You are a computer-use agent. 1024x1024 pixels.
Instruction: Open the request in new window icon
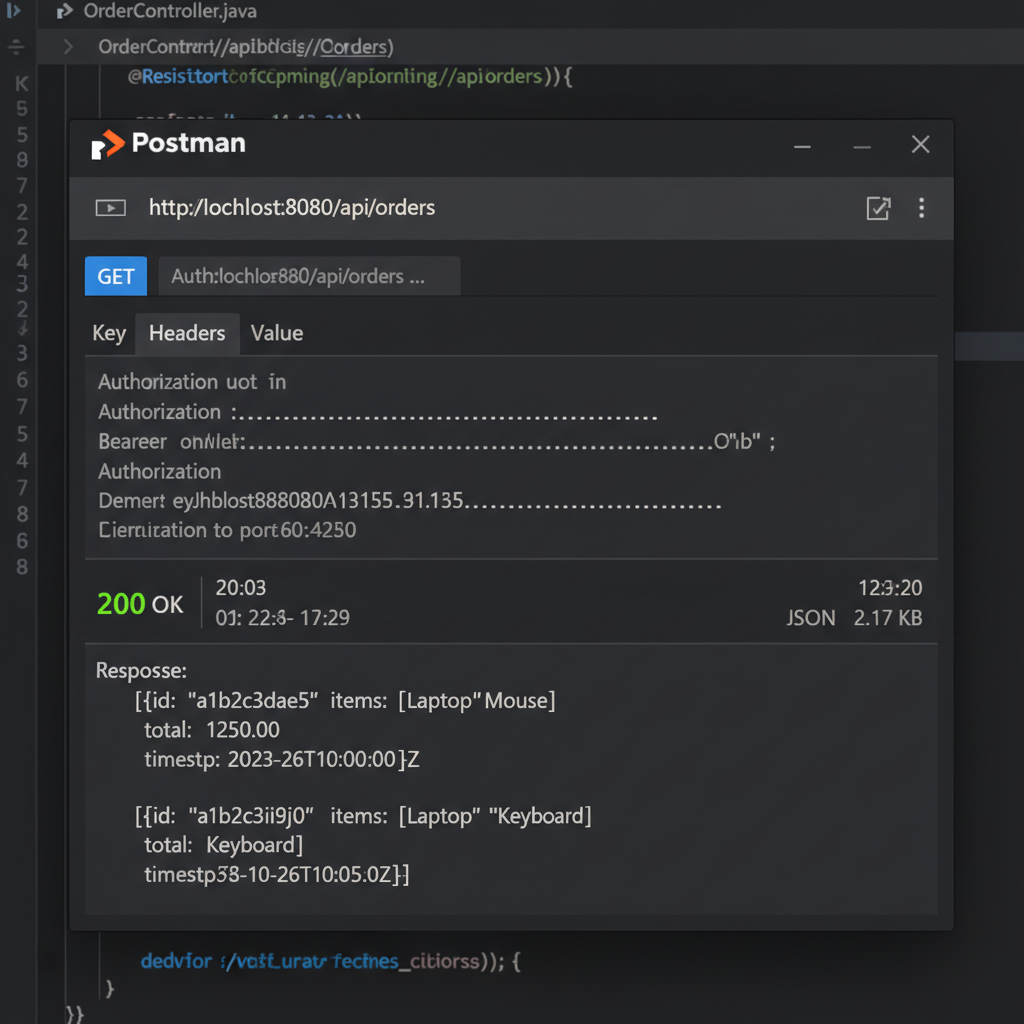tap(878, 208)
